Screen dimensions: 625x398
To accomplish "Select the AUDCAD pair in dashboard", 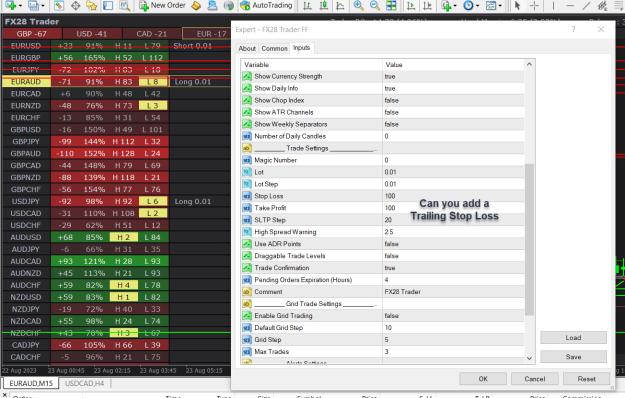I will (26, 261).
